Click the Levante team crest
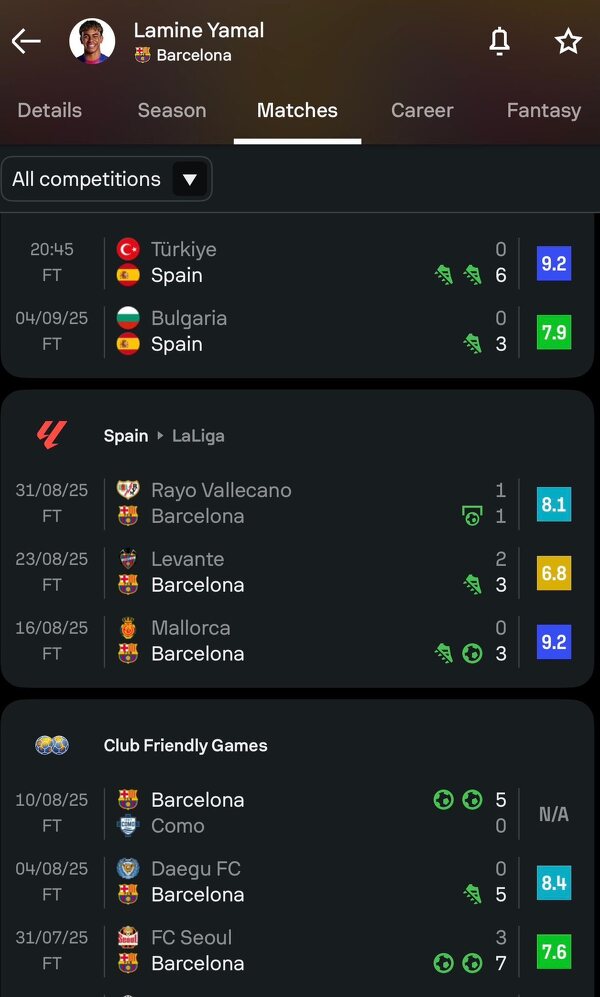 128,559
